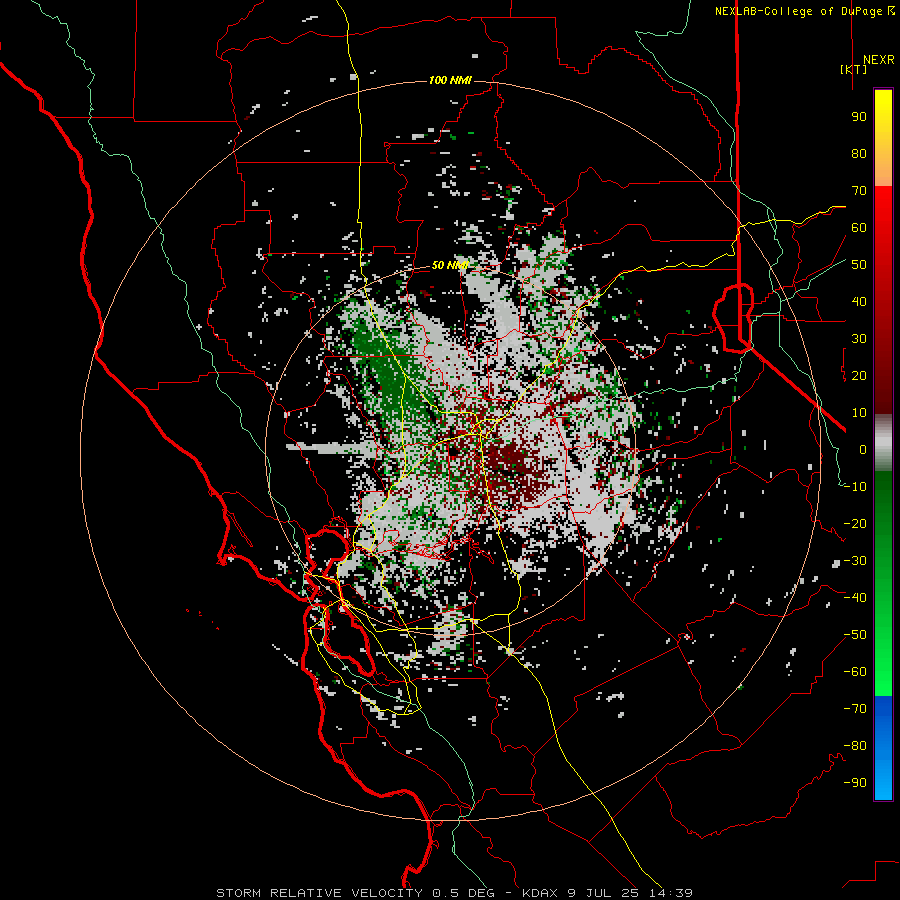
Task: Select the positive 80 scale value
Action: pyautogui.click(x=859, y=153)
